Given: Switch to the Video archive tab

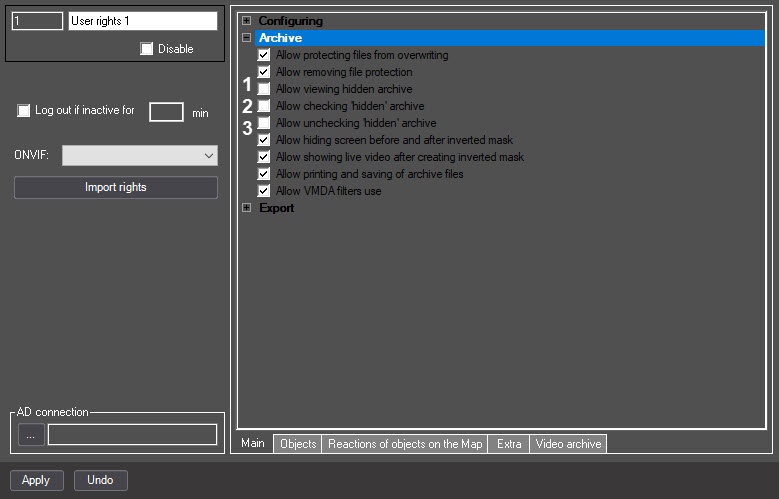Looking at the screenshot, I should click(x=568, y=444).
